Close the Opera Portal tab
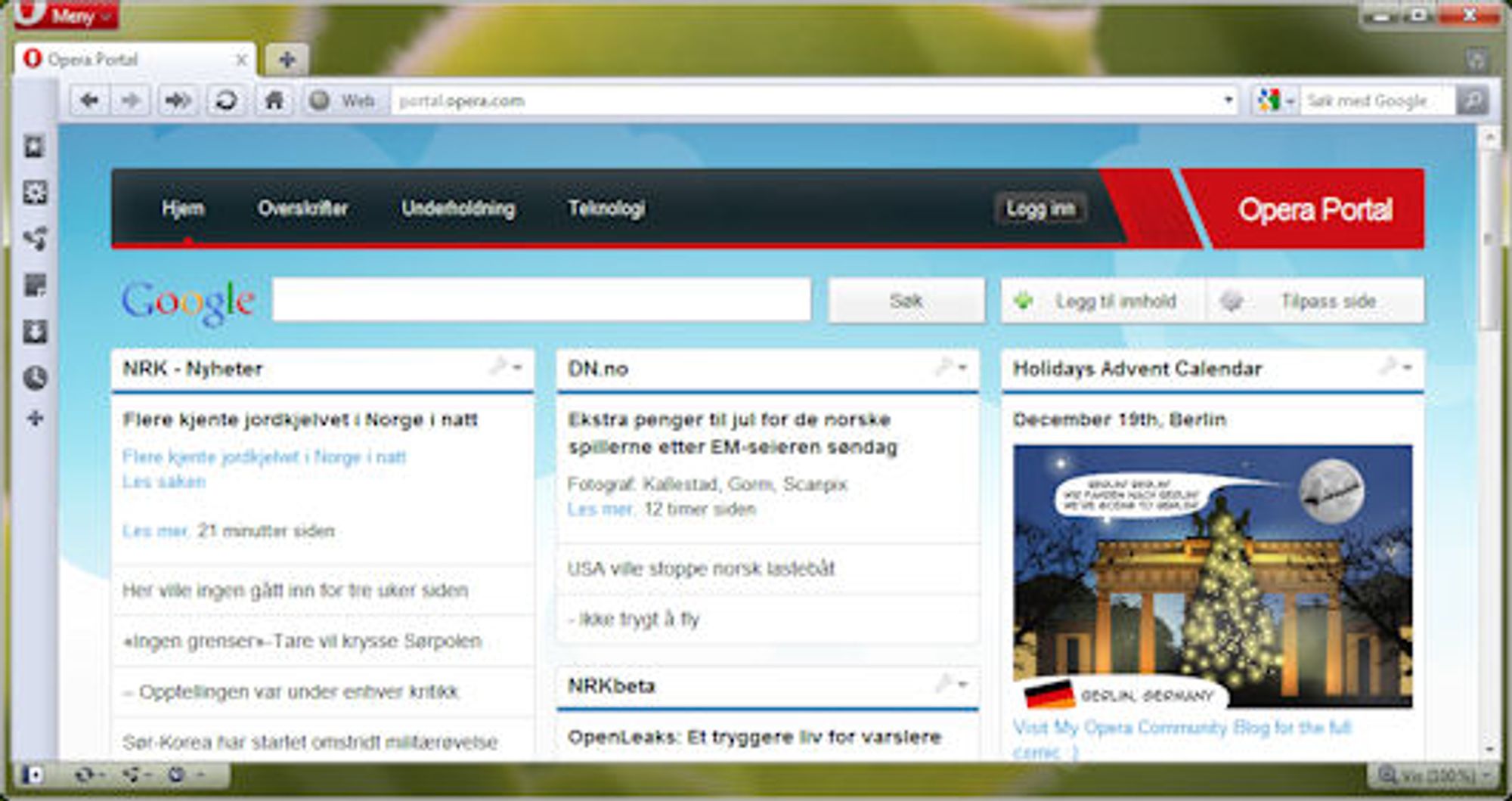 (x=241, y=60)
